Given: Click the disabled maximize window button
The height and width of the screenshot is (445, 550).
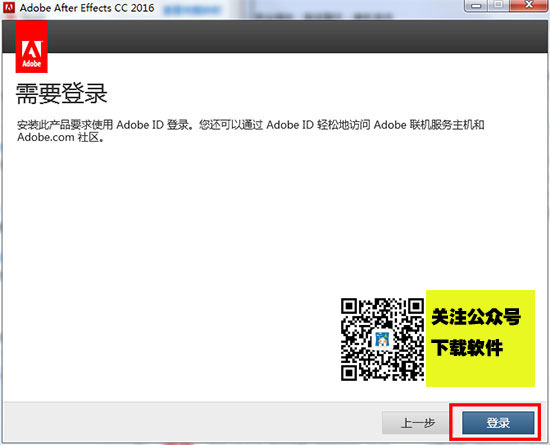Looking at the screenshot, I should click(x=499, y=5).
